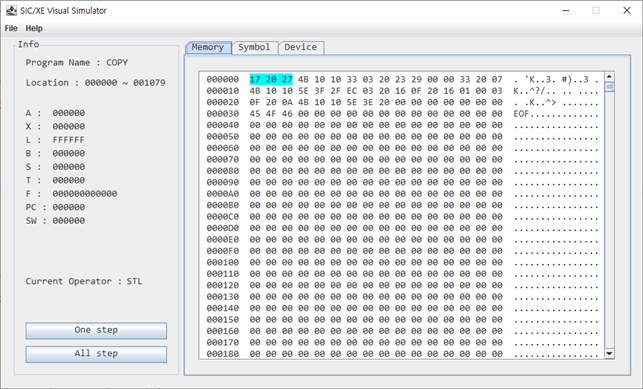Click memory address 0000A0 row label
Image resolution: width=643 pixels, height=389 pixels.
(223, 193)
